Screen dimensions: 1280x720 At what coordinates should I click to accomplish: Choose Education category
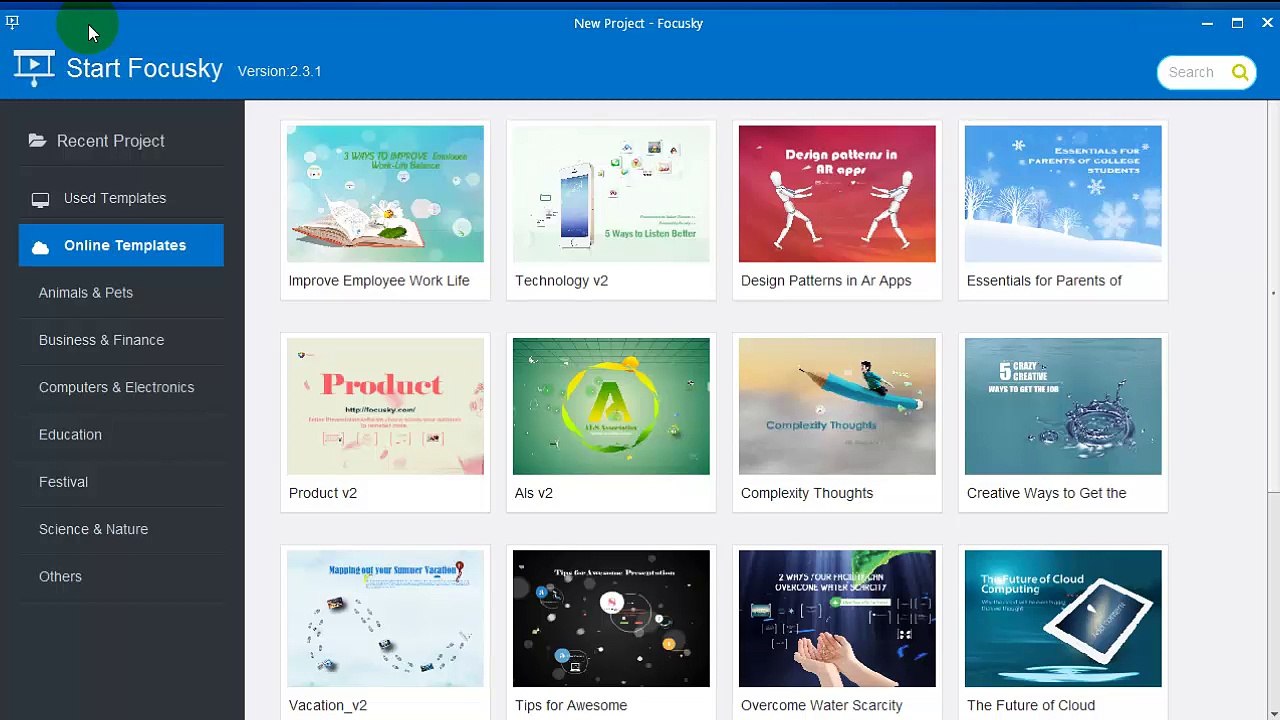[x=70, y=434]
